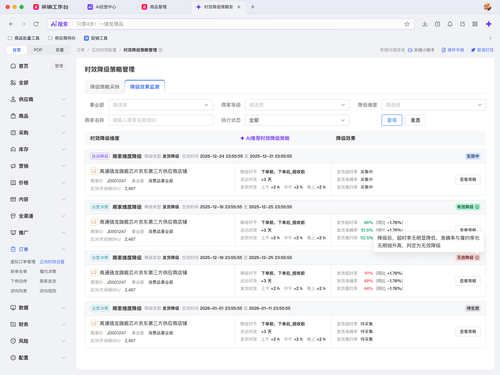This screenshot has height=375, width=500.
Task: Switch to the AI经营中心 browser tab
Action: click(102, 7)
